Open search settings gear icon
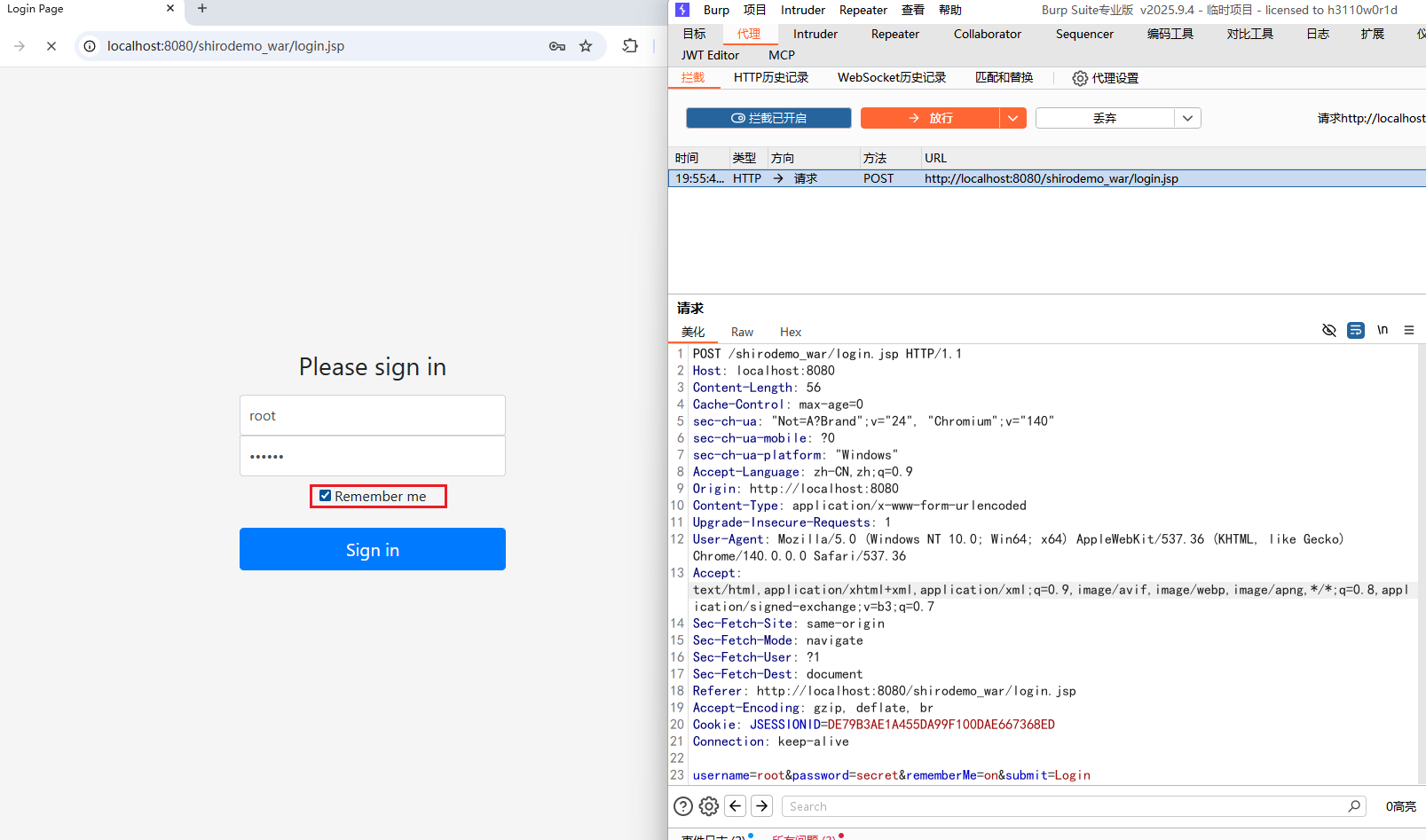Viewport: 1426px width, 840px height. 708,806
